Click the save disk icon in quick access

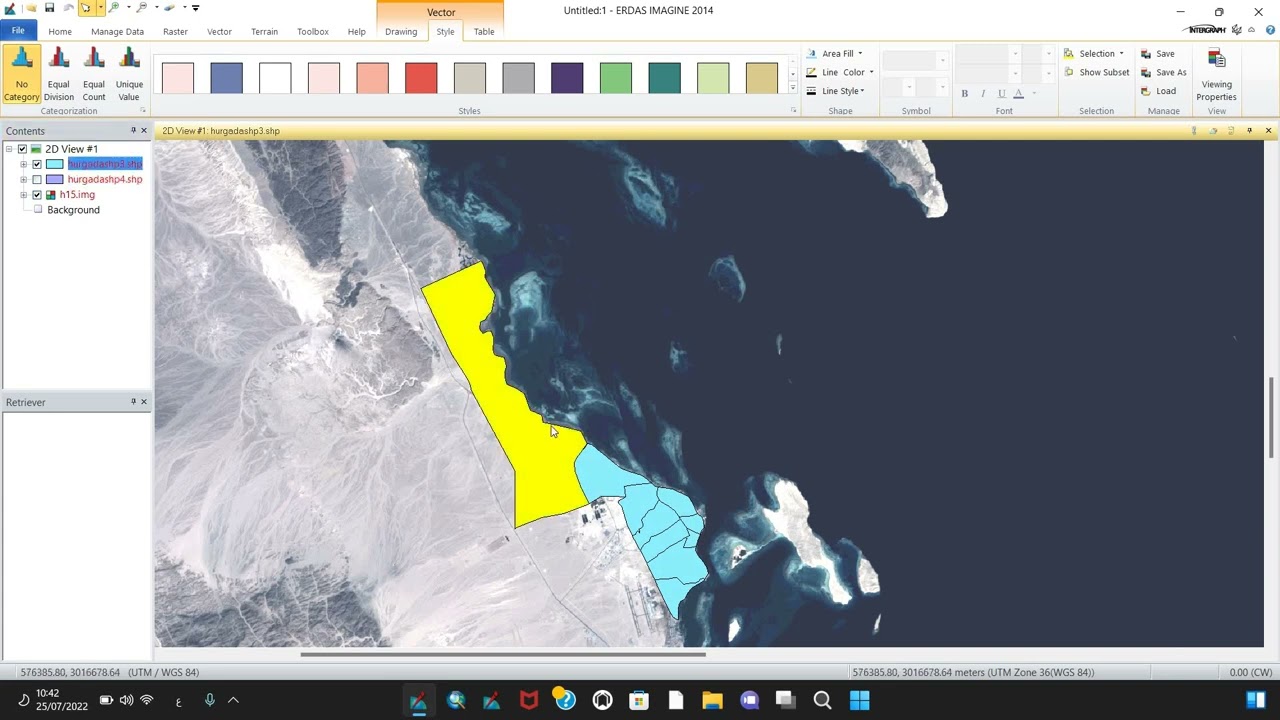click(49, 8)
